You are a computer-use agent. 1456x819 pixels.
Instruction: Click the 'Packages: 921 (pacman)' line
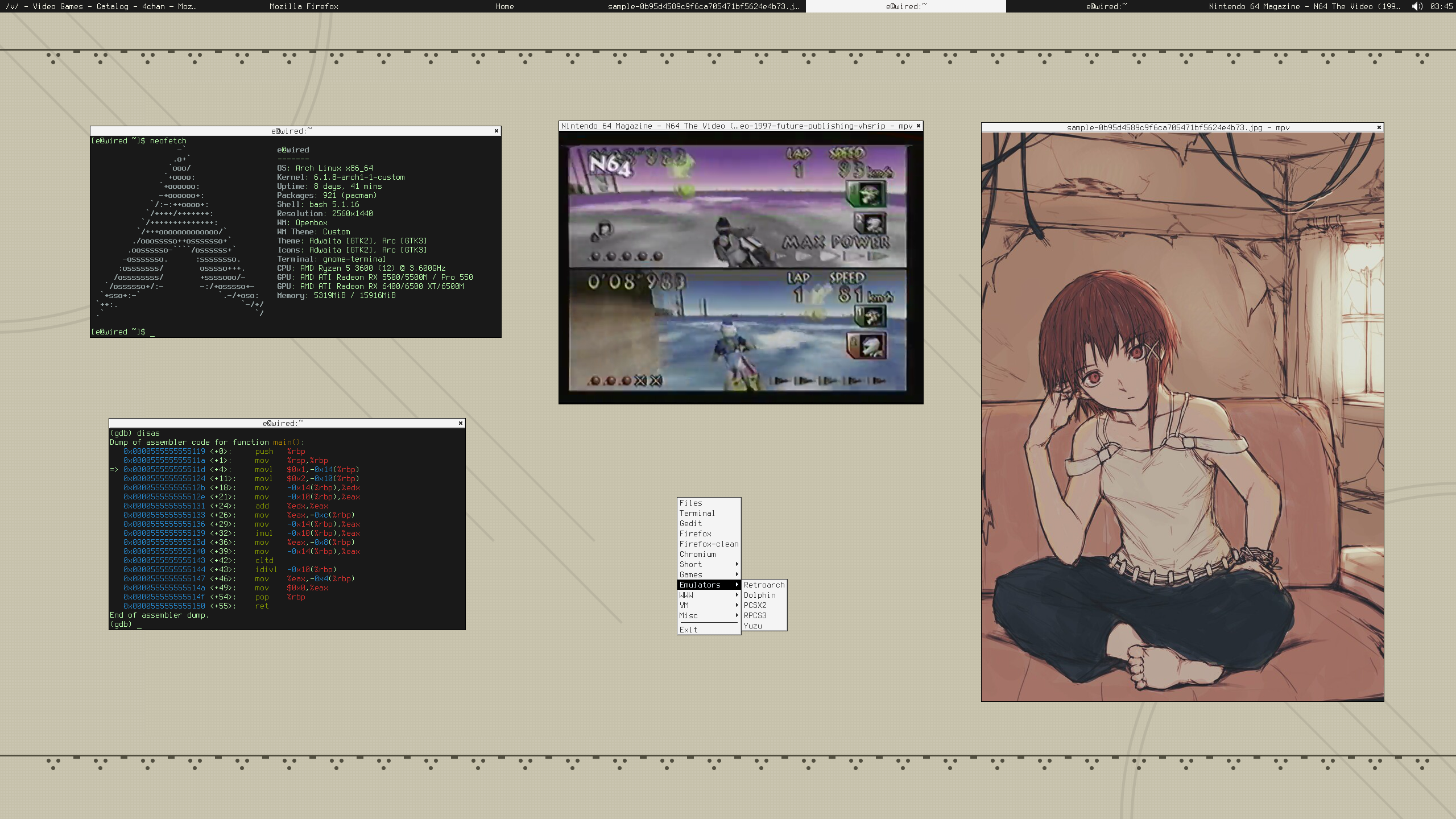pos(327,195)
